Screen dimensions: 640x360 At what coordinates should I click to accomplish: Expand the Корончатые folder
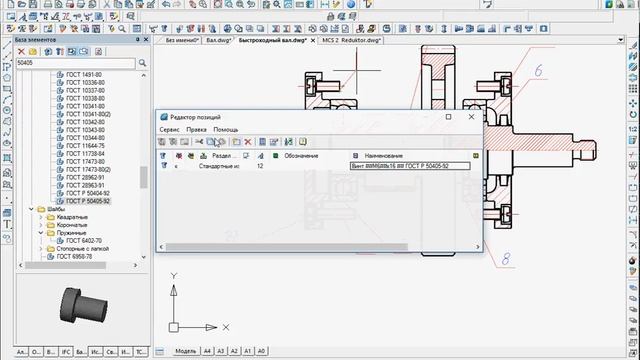coord(41,225)
